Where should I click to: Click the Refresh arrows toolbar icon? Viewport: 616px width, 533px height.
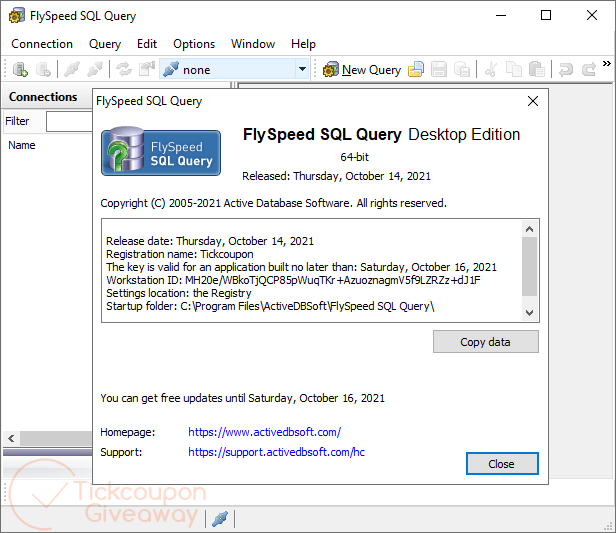124,70
